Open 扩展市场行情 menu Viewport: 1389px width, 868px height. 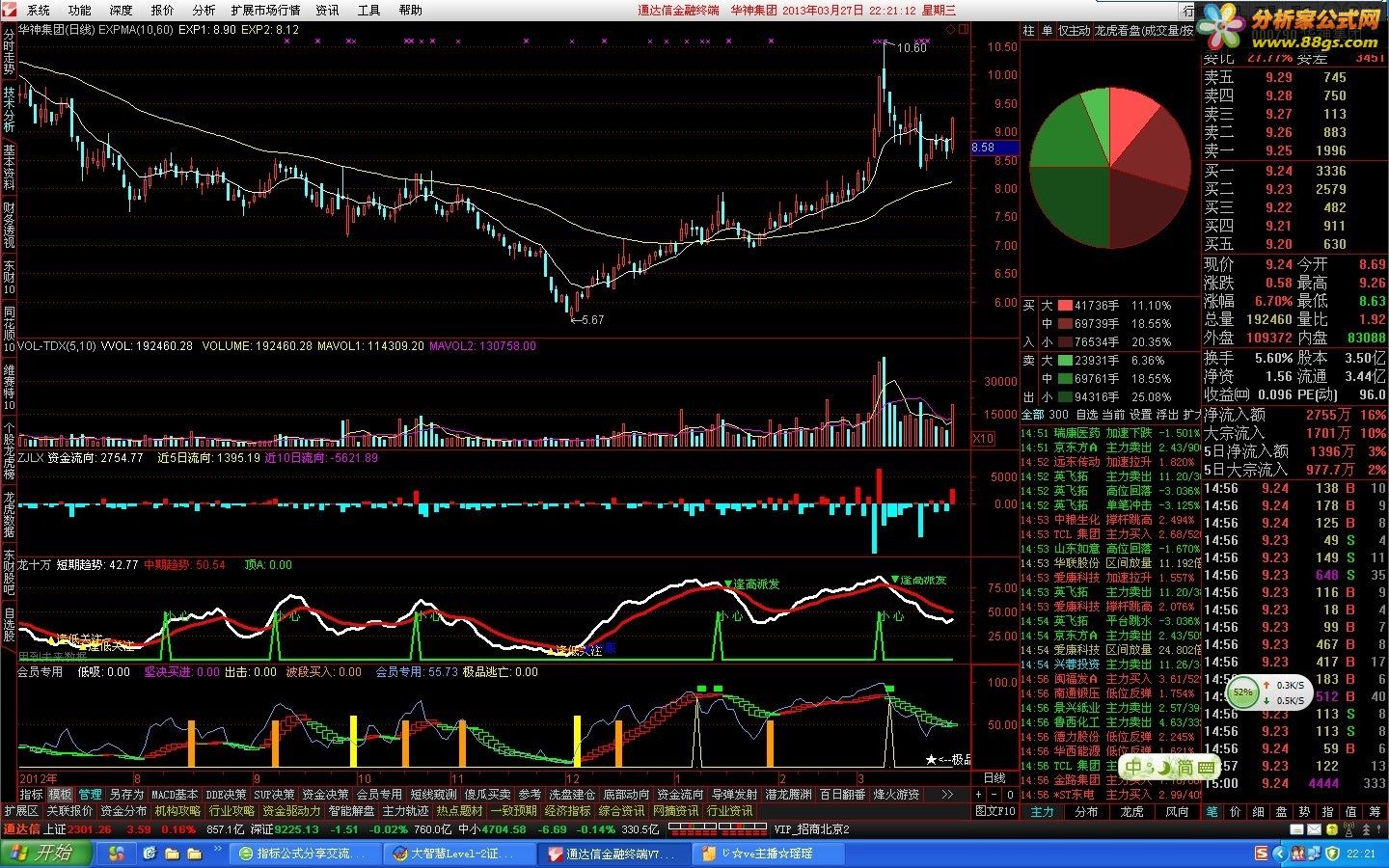click(x=265, y=10)
